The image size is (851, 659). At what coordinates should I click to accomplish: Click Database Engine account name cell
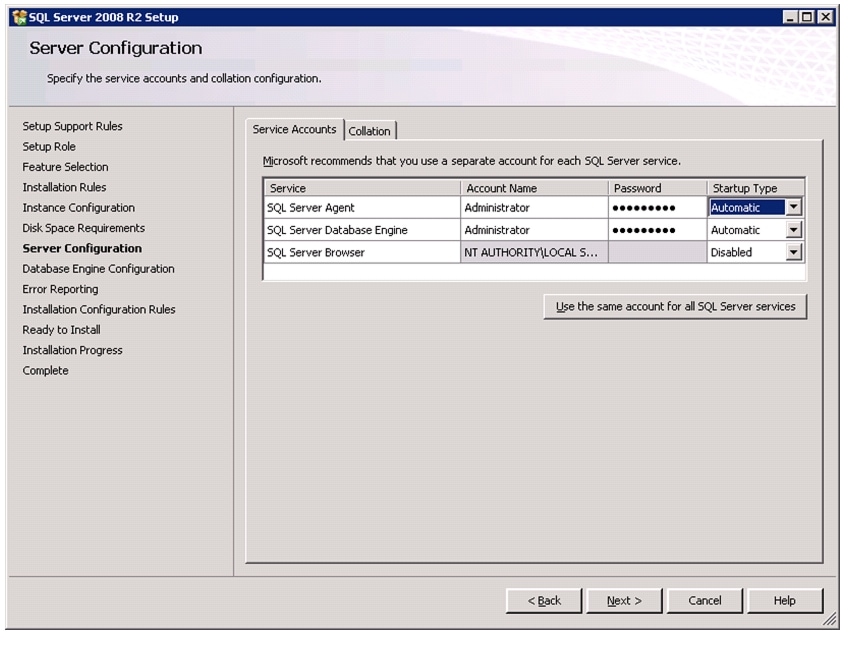tap(534, 230)
